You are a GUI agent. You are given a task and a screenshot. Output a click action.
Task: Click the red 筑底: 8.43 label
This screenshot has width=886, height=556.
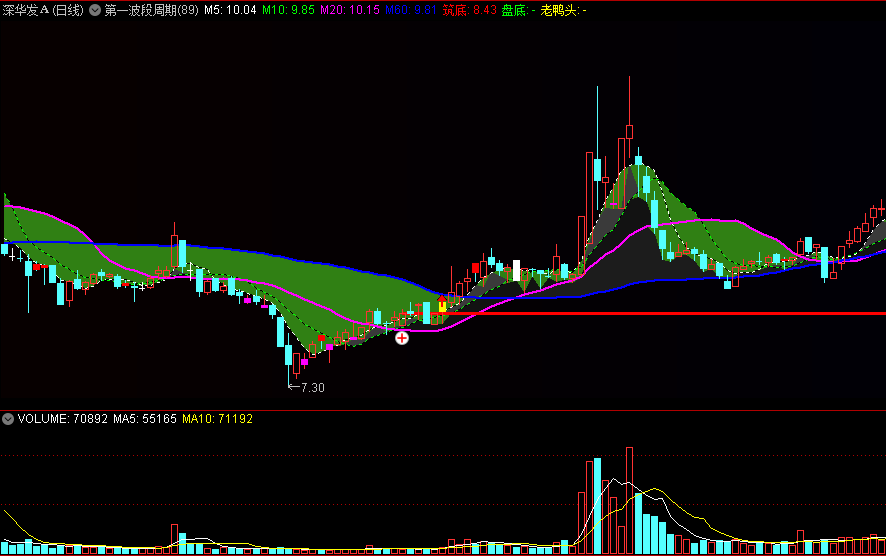tap(470, 10)
